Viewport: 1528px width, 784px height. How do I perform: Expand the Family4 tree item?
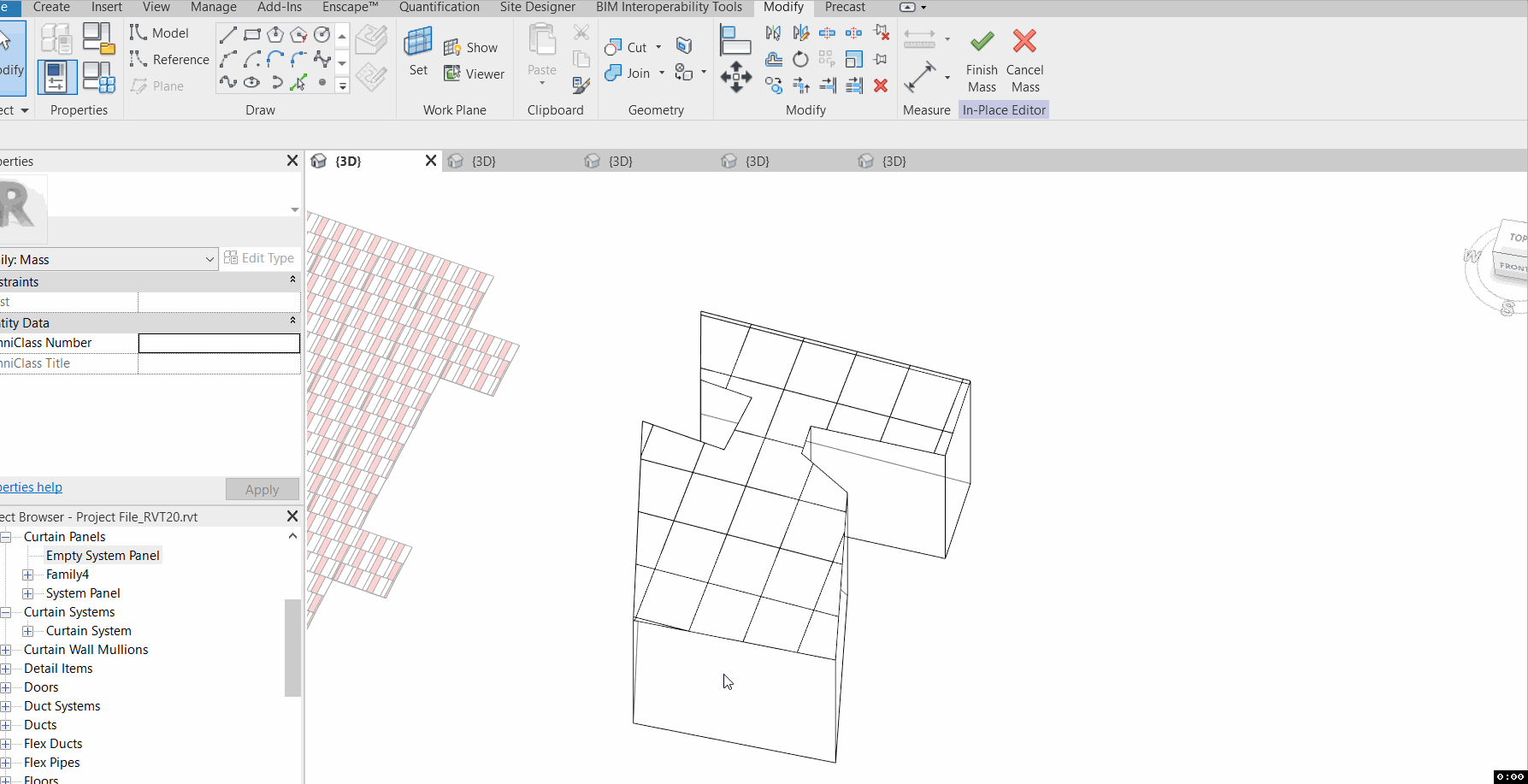coord(28,574)
